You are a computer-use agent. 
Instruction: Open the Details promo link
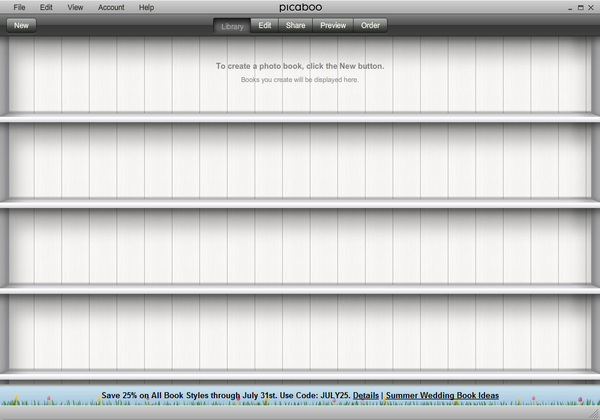point(365,396)
